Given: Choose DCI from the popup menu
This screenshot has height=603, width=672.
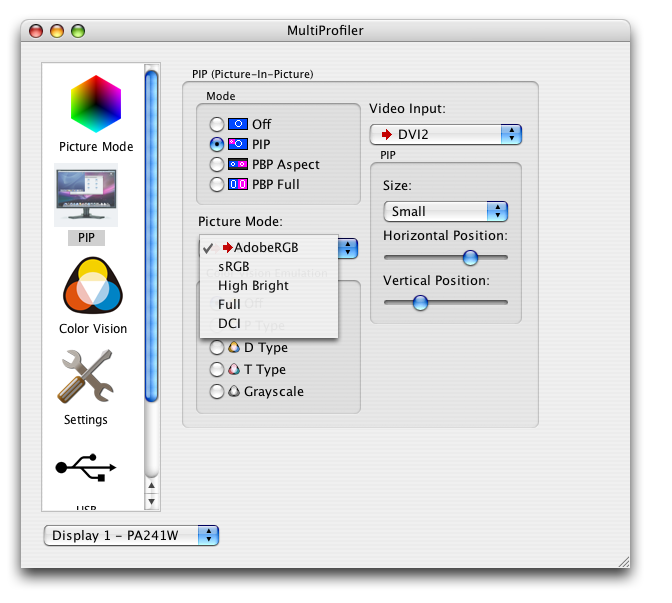Looking at the screenshot, I should click(269, 323).
